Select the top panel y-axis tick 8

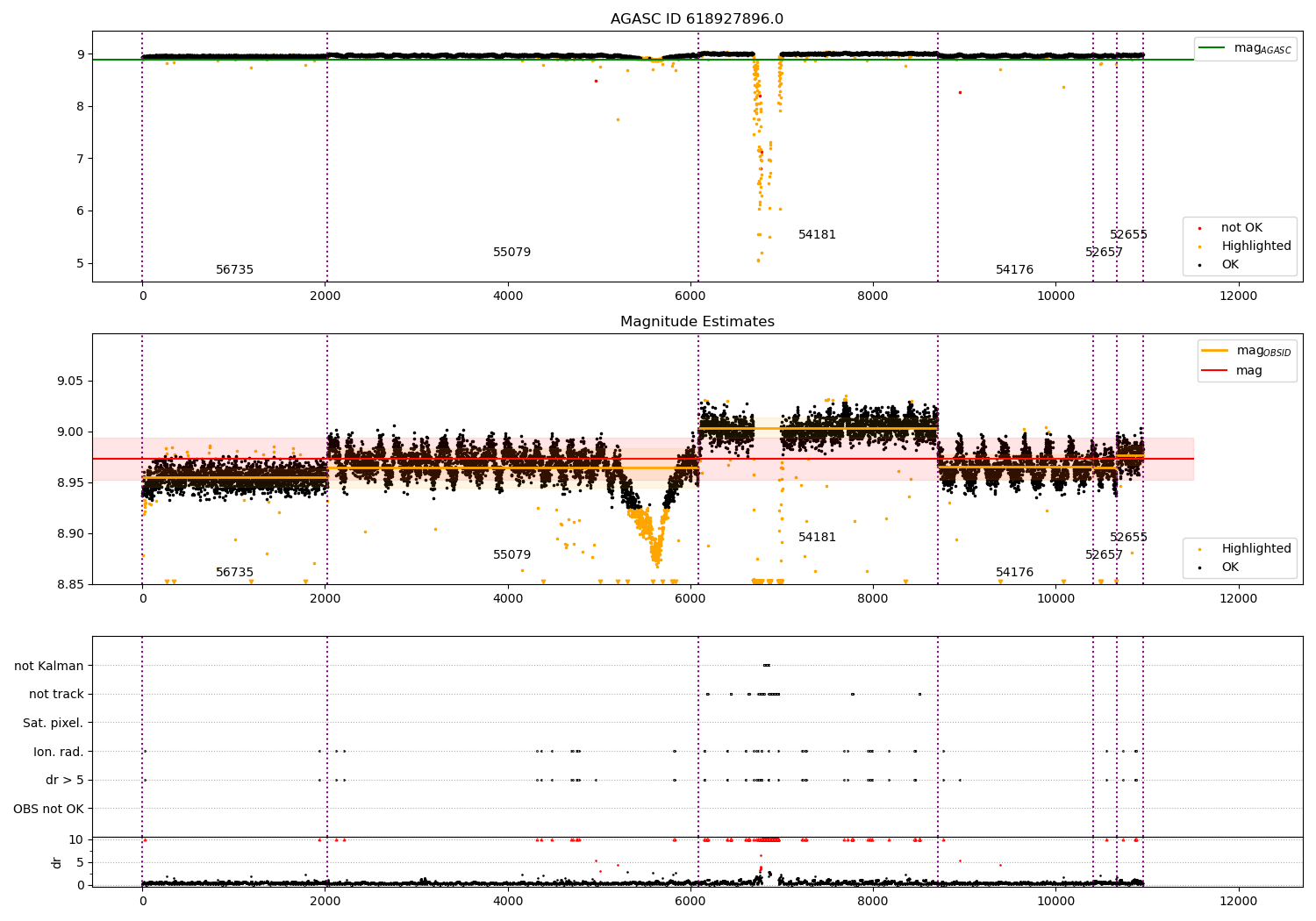pos(80,107)
